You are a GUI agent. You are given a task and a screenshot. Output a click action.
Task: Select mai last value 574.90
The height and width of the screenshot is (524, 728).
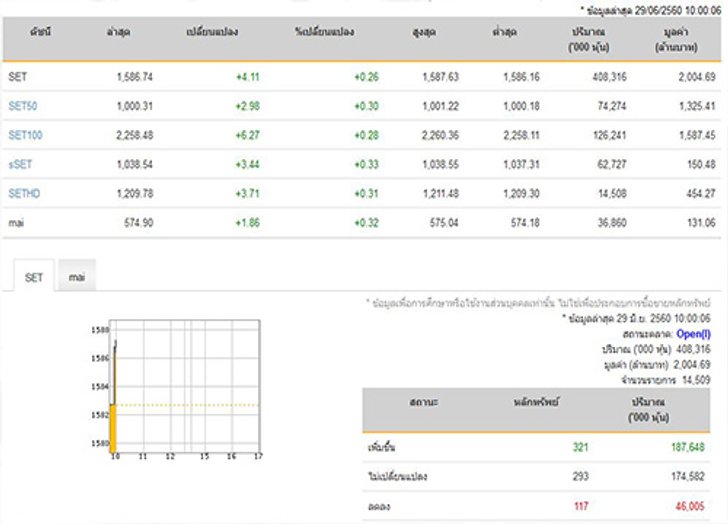pos(138,223)
